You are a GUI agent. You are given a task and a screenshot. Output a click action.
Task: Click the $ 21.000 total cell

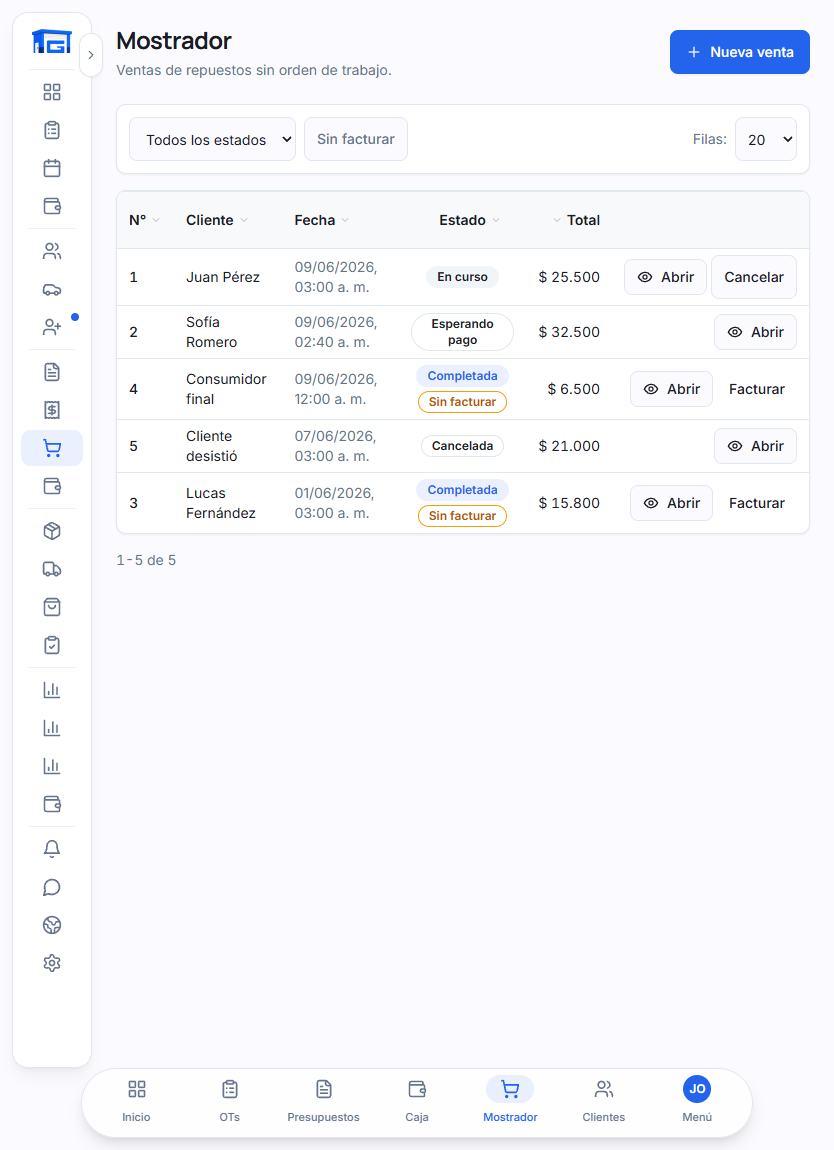click(569, 446)
